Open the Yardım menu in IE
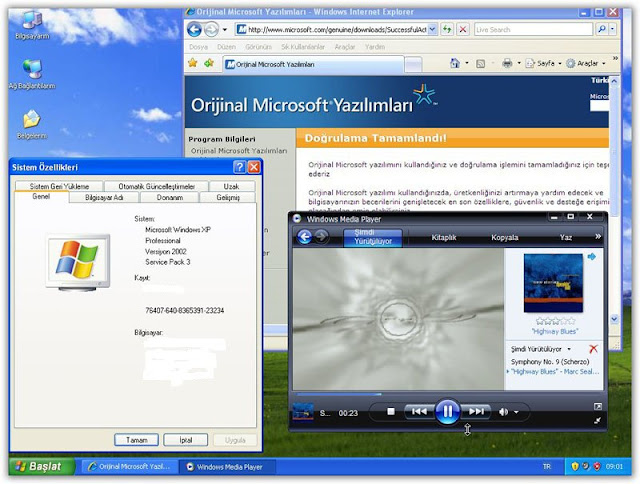This screenshot has width=640, height=484. tap(375, 47)
